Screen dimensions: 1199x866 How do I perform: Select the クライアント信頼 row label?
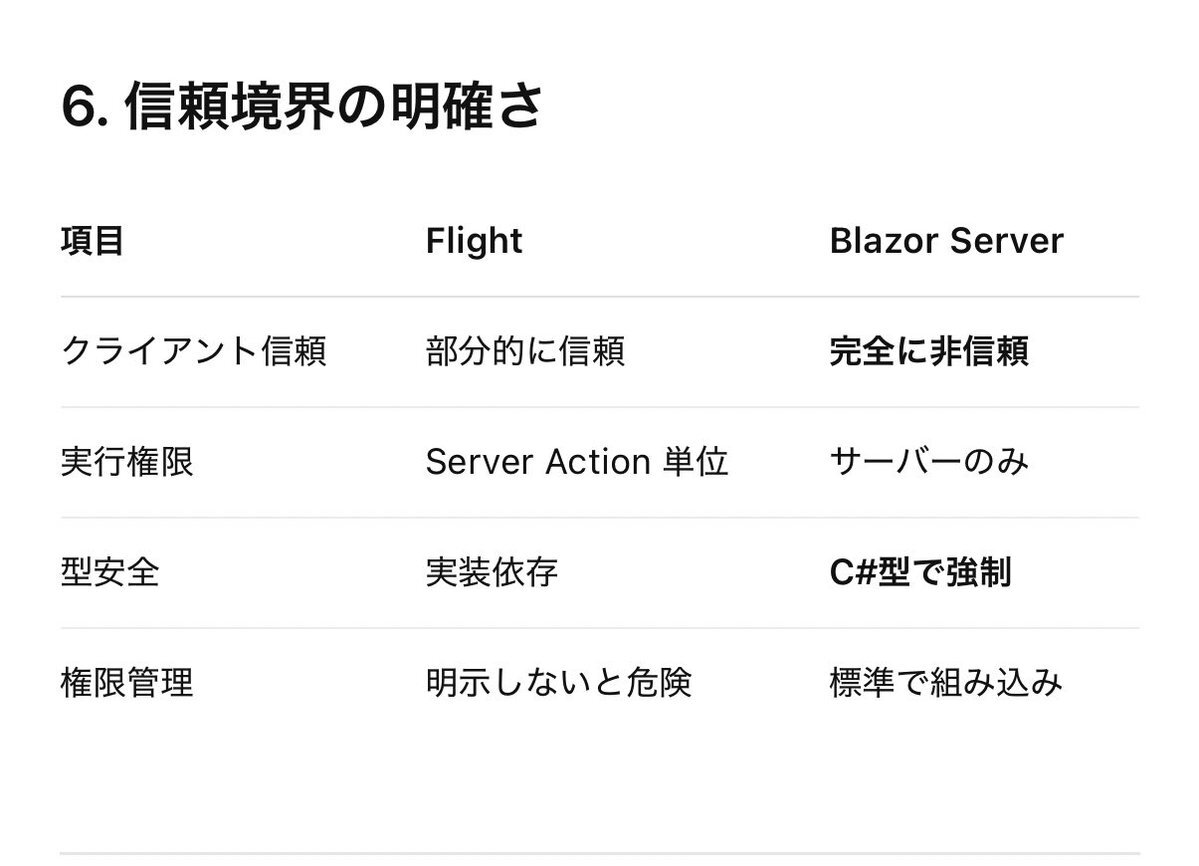[x=194, y=351]
